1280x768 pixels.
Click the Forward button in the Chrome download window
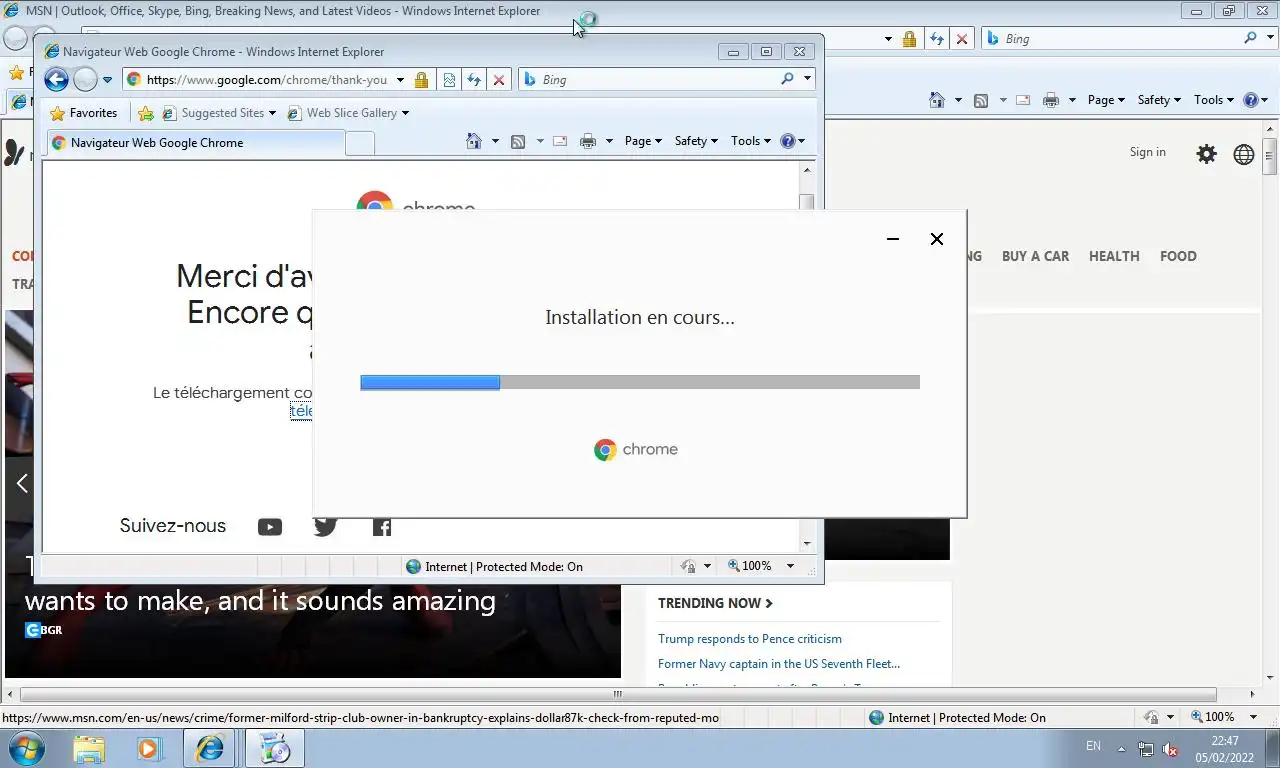point(86,80)
